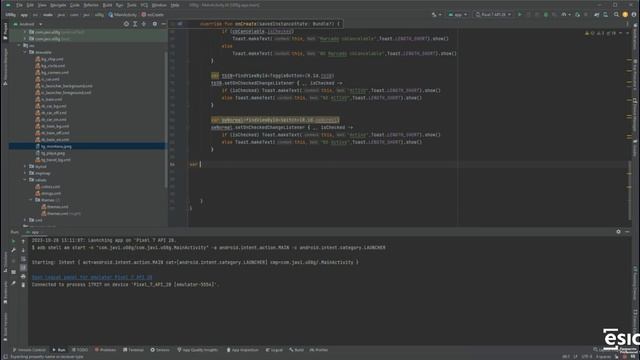Screen dimensions: 640x360
Task: Hide the Project panel
Action: coord(163,24)
